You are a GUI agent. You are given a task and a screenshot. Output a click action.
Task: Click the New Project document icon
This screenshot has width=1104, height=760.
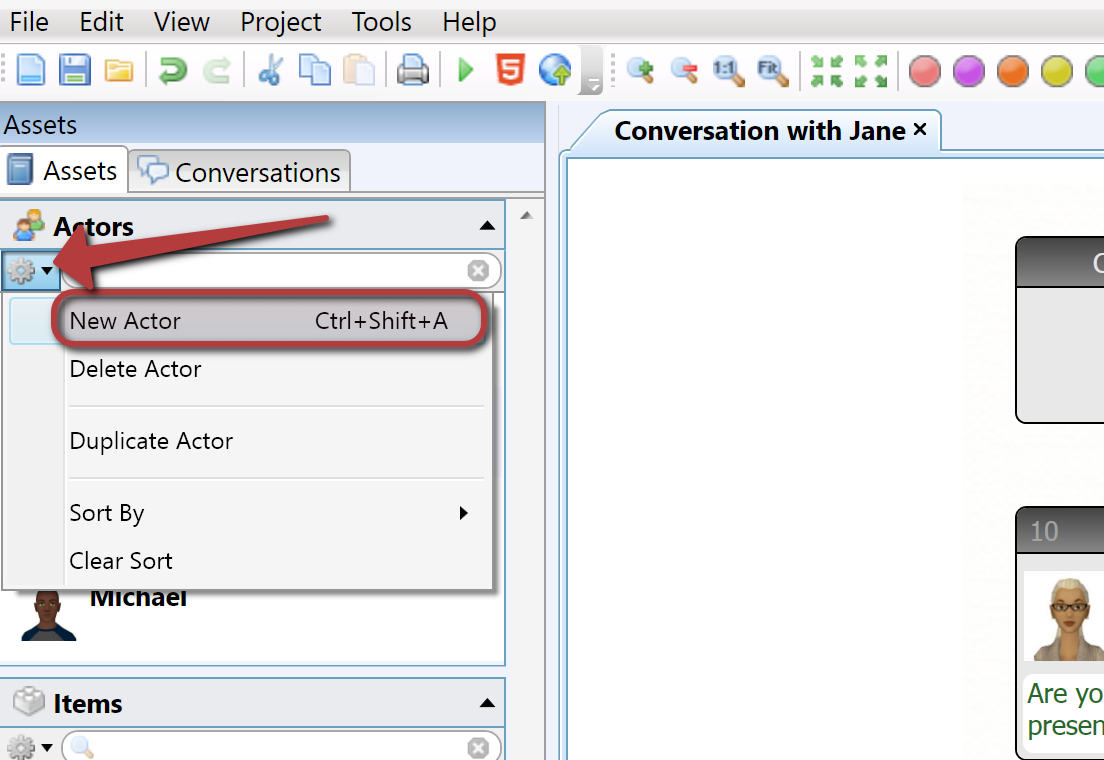click(x=30, y=70)
